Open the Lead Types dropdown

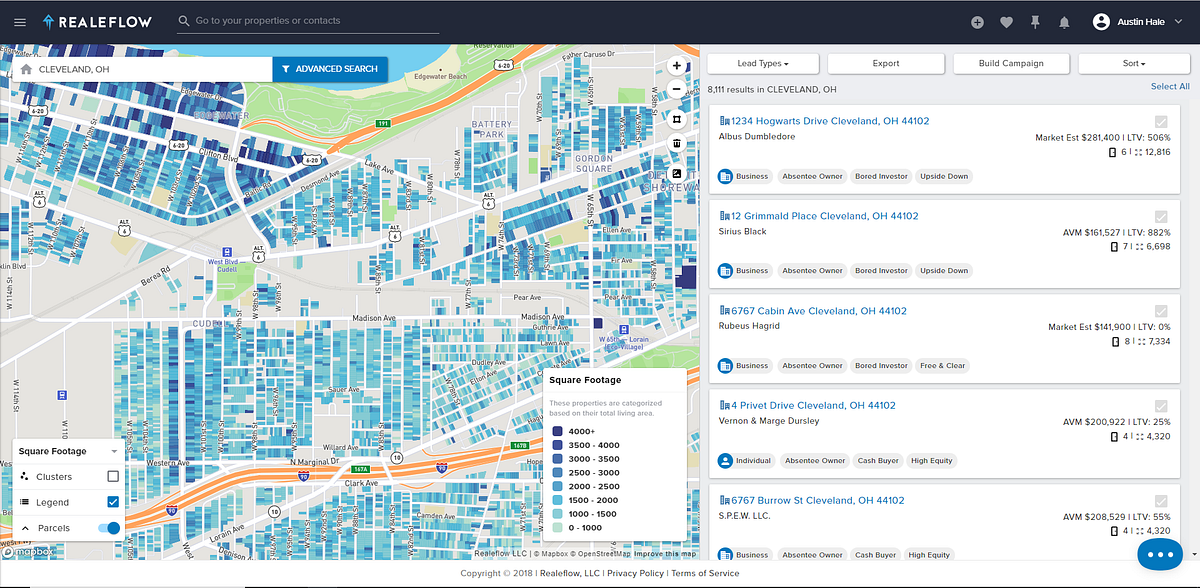762,63
